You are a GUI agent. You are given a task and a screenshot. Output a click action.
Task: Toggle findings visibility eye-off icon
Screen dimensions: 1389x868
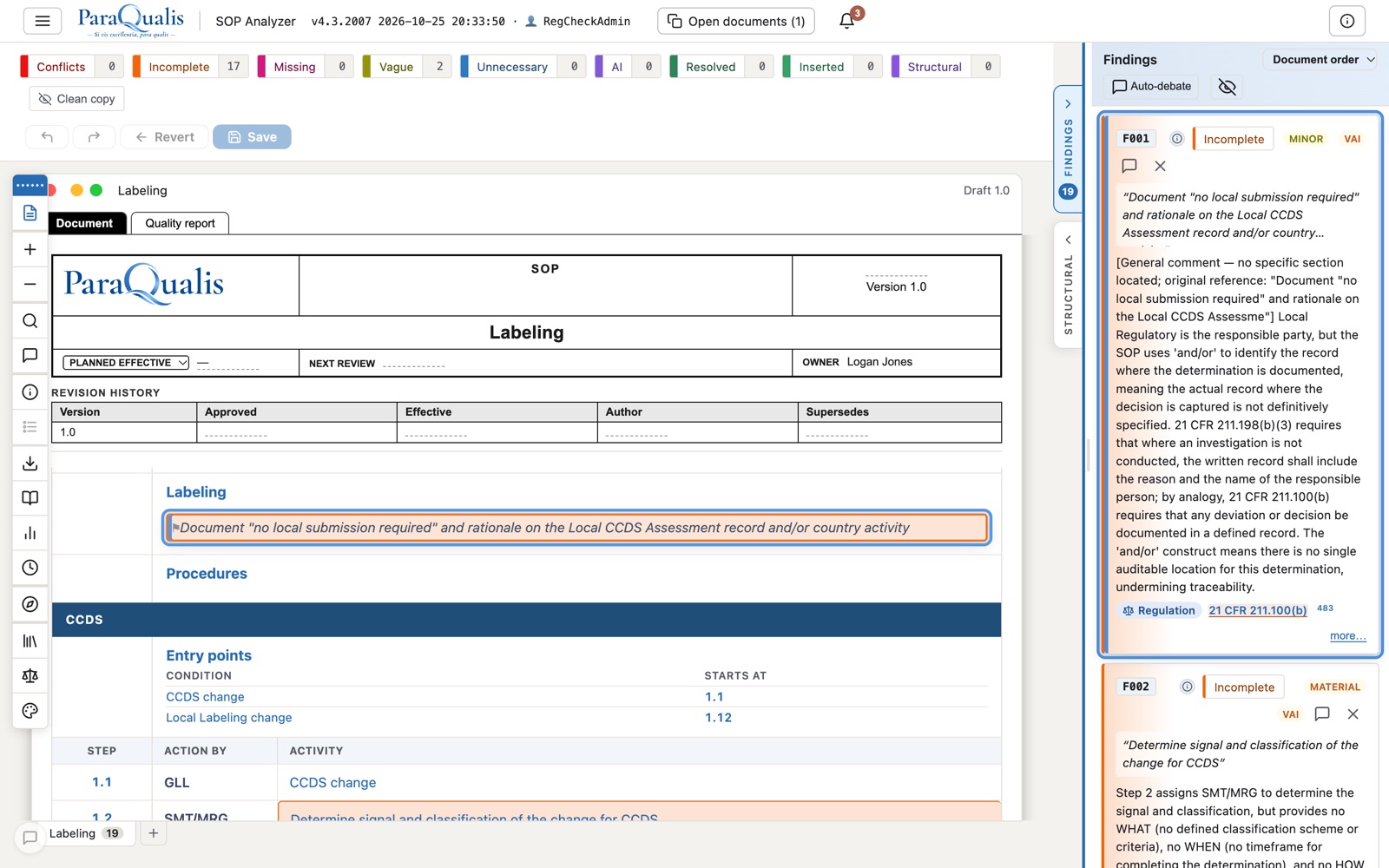(x=1227, y=87)
